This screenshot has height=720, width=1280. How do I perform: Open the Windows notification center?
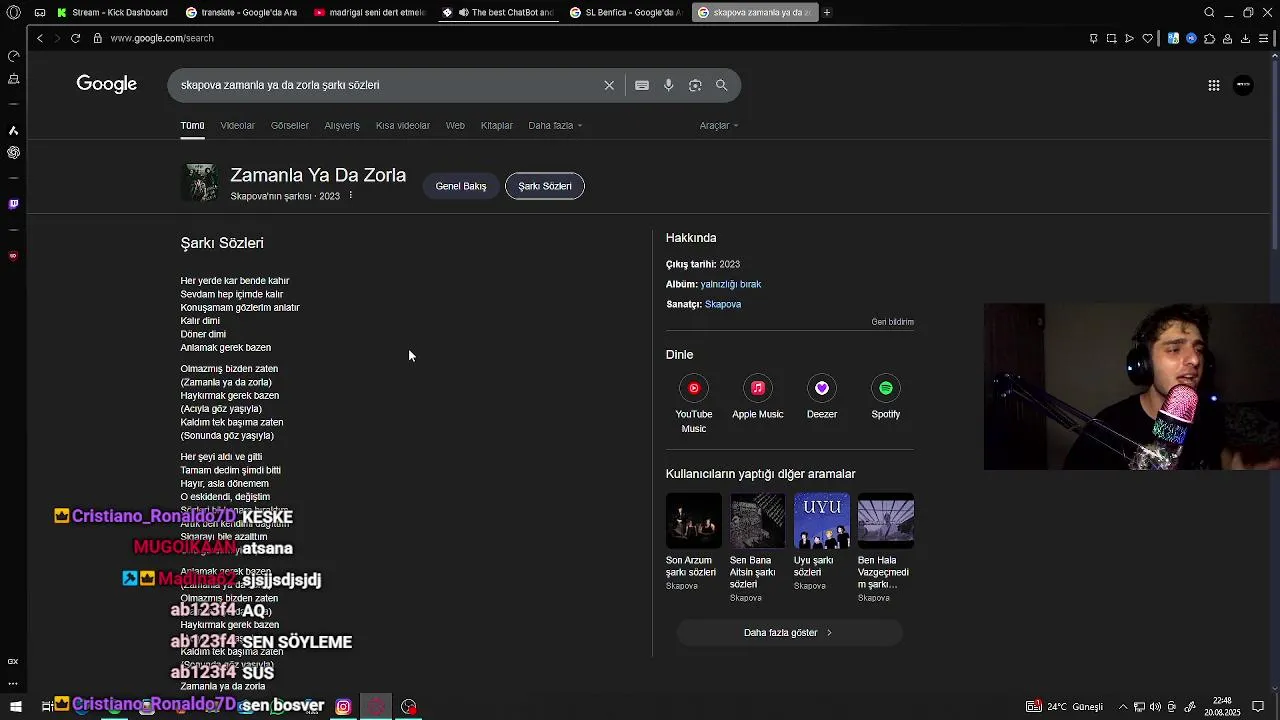coord(1259,707)
